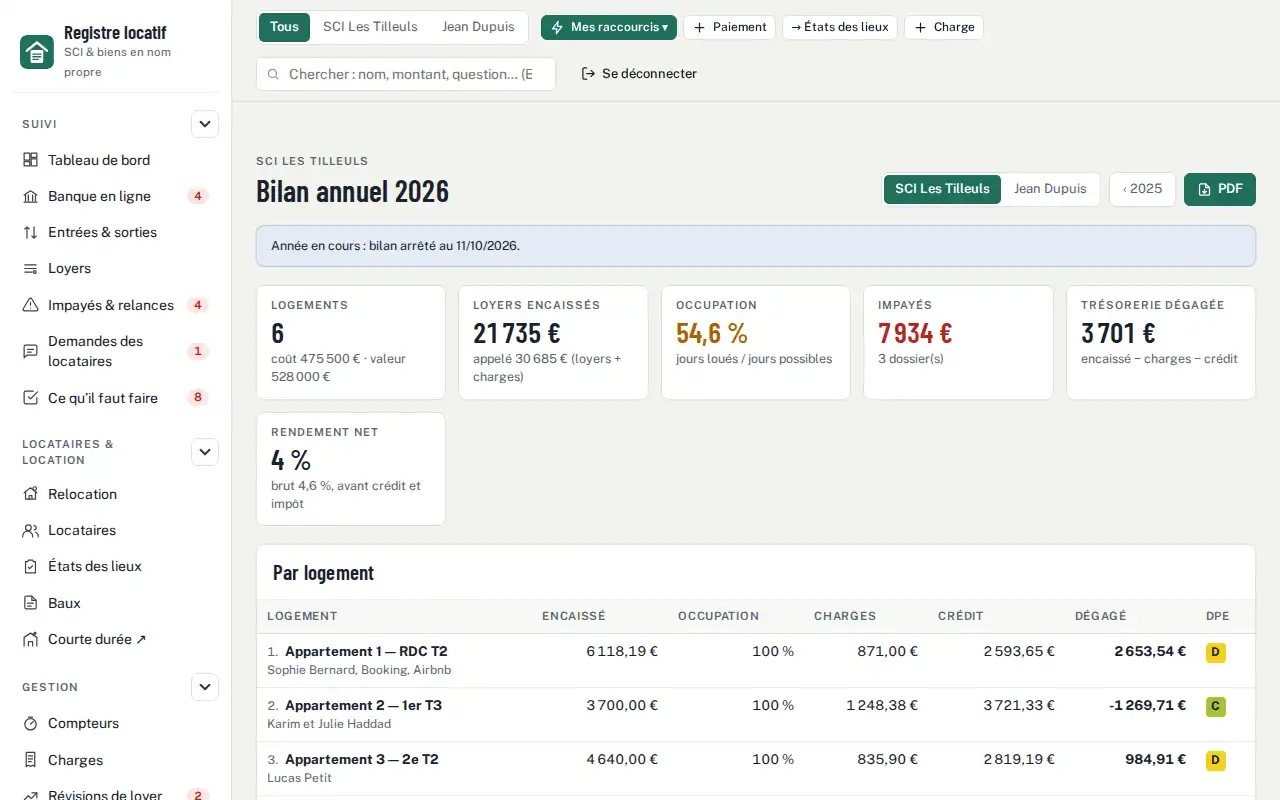Viewport: 1280px width, 800px height.
Task: Switch bilan to Jean Dupuis toggle
Action: click(1050, 189)
